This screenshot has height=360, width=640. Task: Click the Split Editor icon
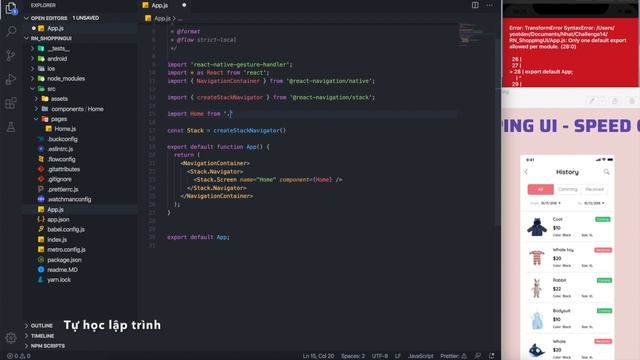pos(475,5)
